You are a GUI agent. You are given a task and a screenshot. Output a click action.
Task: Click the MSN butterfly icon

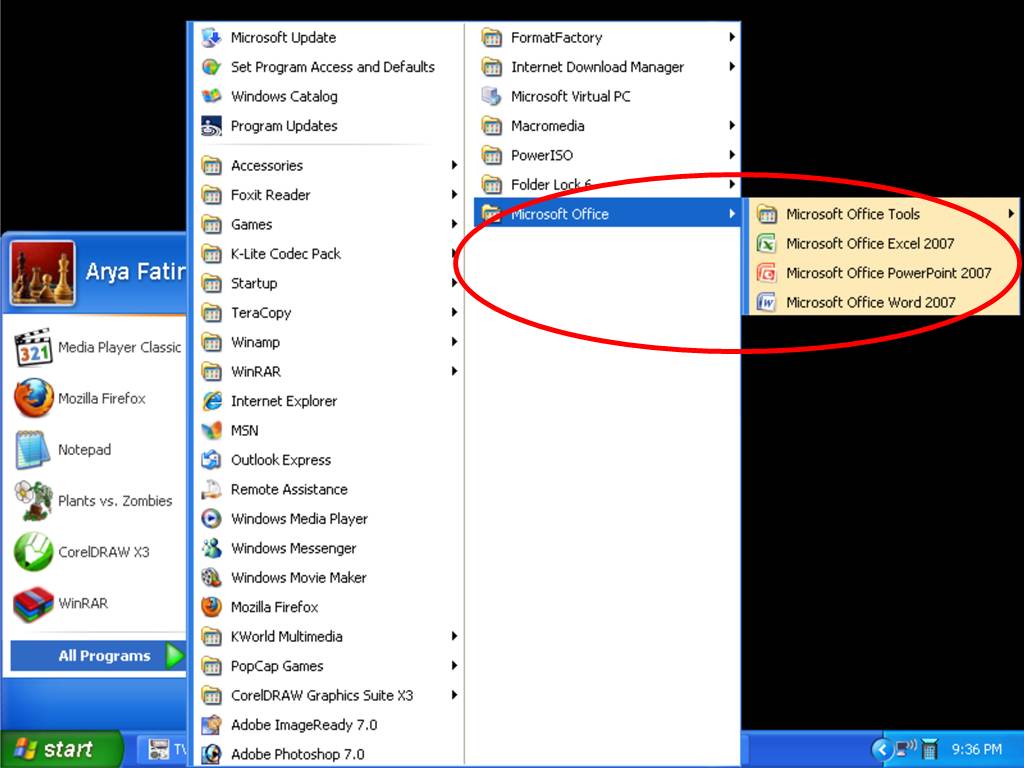211,430
